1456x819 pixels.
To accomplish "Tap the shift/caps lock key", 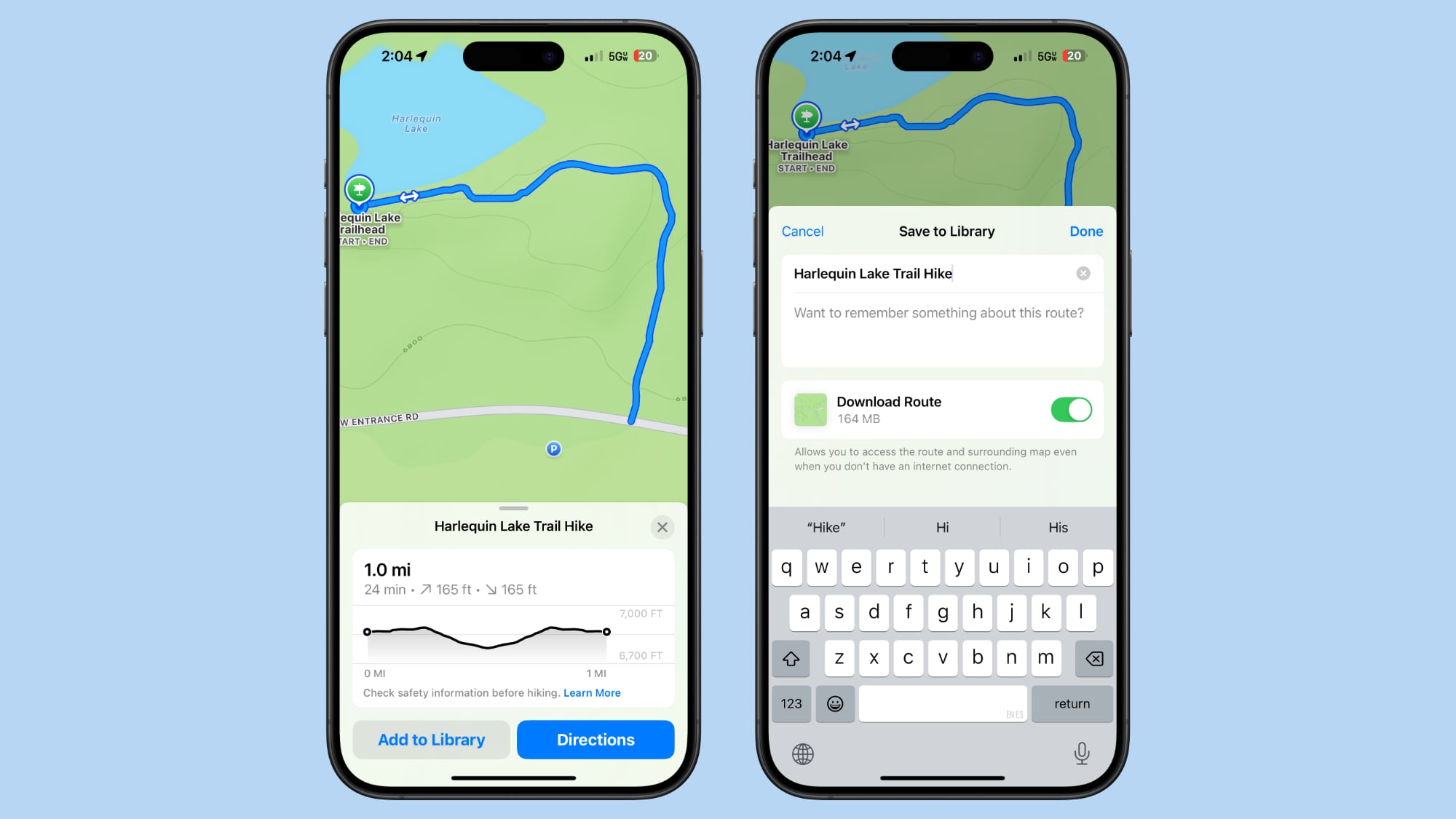I will [x=791, y=657].
